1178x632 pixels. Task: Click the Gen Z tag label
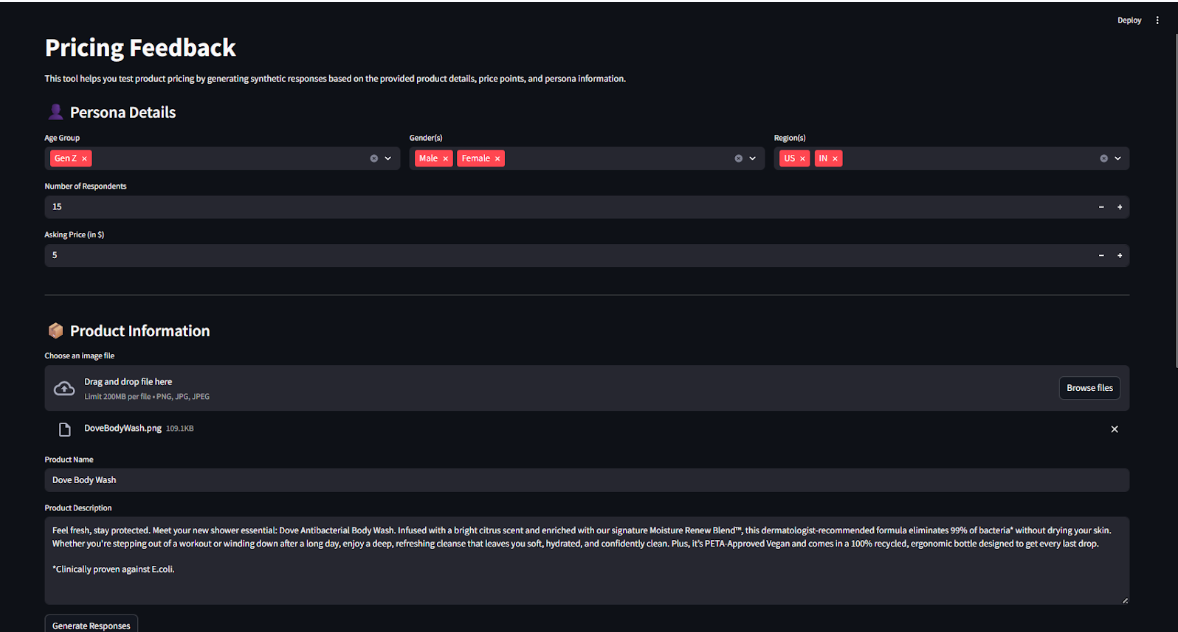(x=65, y=159)
